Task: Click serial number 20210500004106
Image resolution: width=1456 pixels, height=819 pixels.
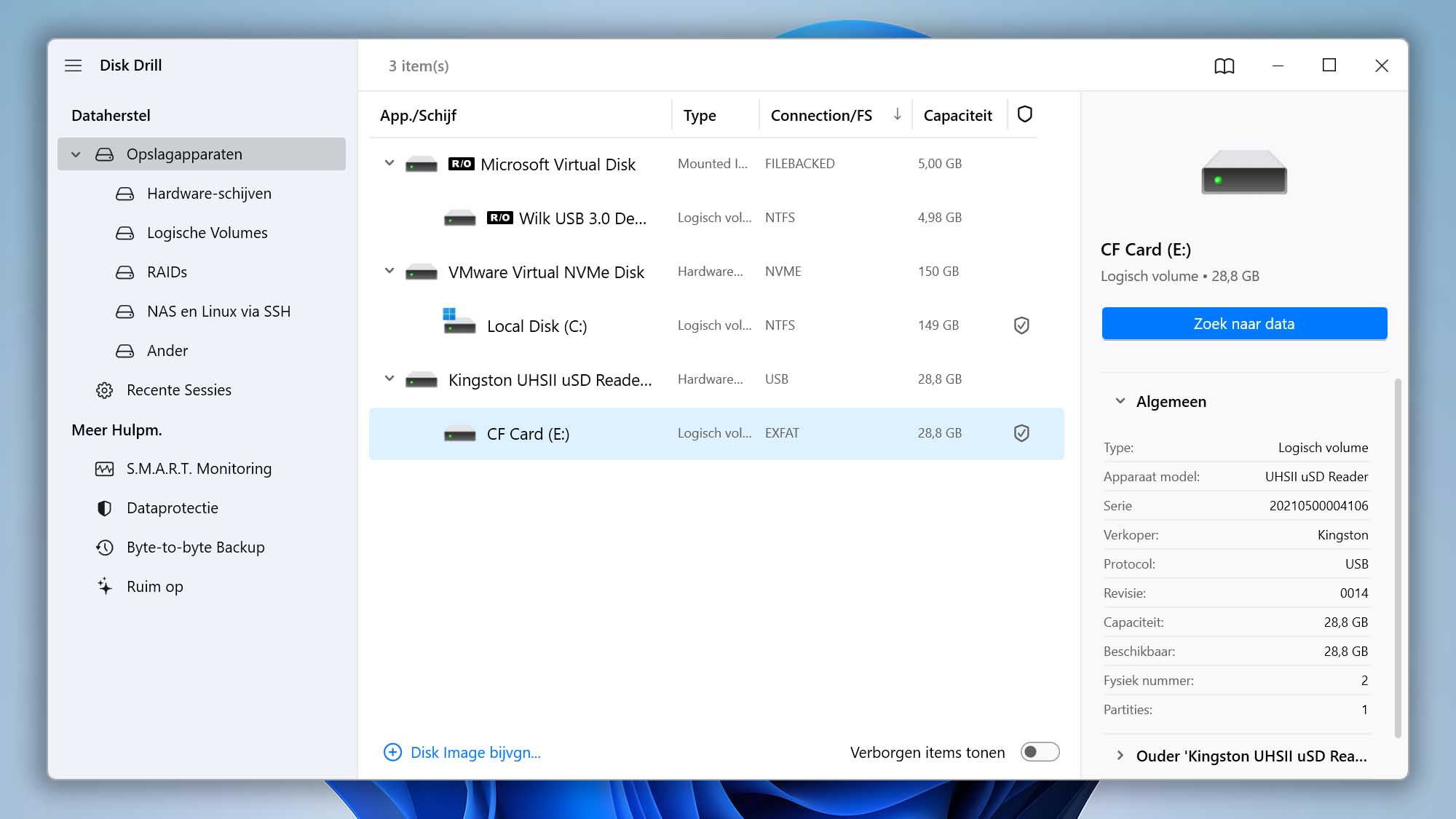Action: point(1318,506)
